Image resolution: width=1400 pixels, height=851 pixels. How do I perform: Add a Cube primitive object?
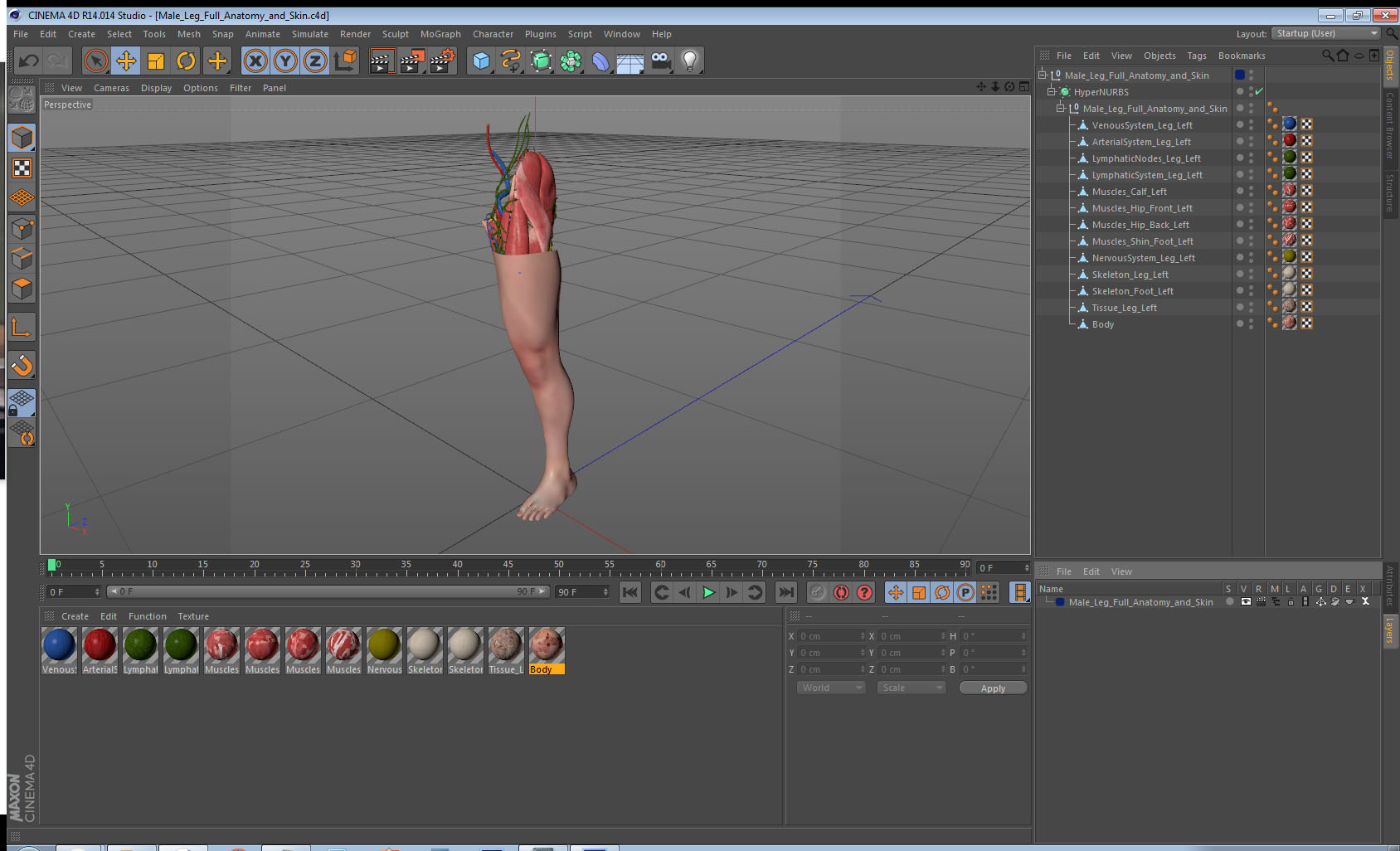pyautogui.click(x=481, y=61)
